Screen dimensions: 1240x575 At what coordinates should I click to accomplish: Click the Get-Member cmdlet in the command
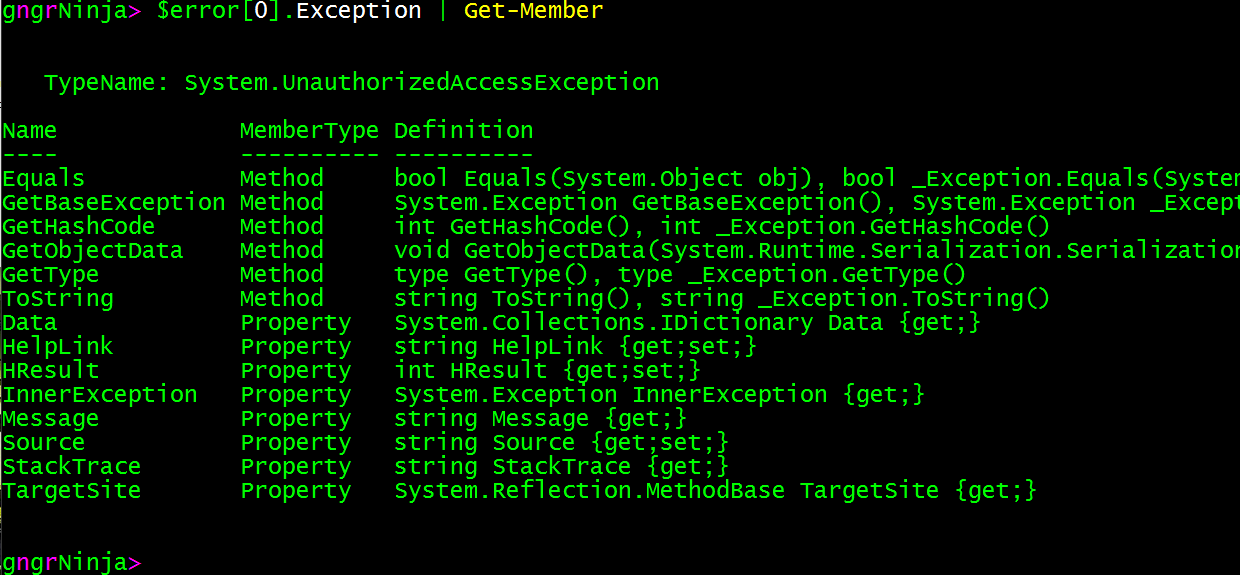(533, 12)
